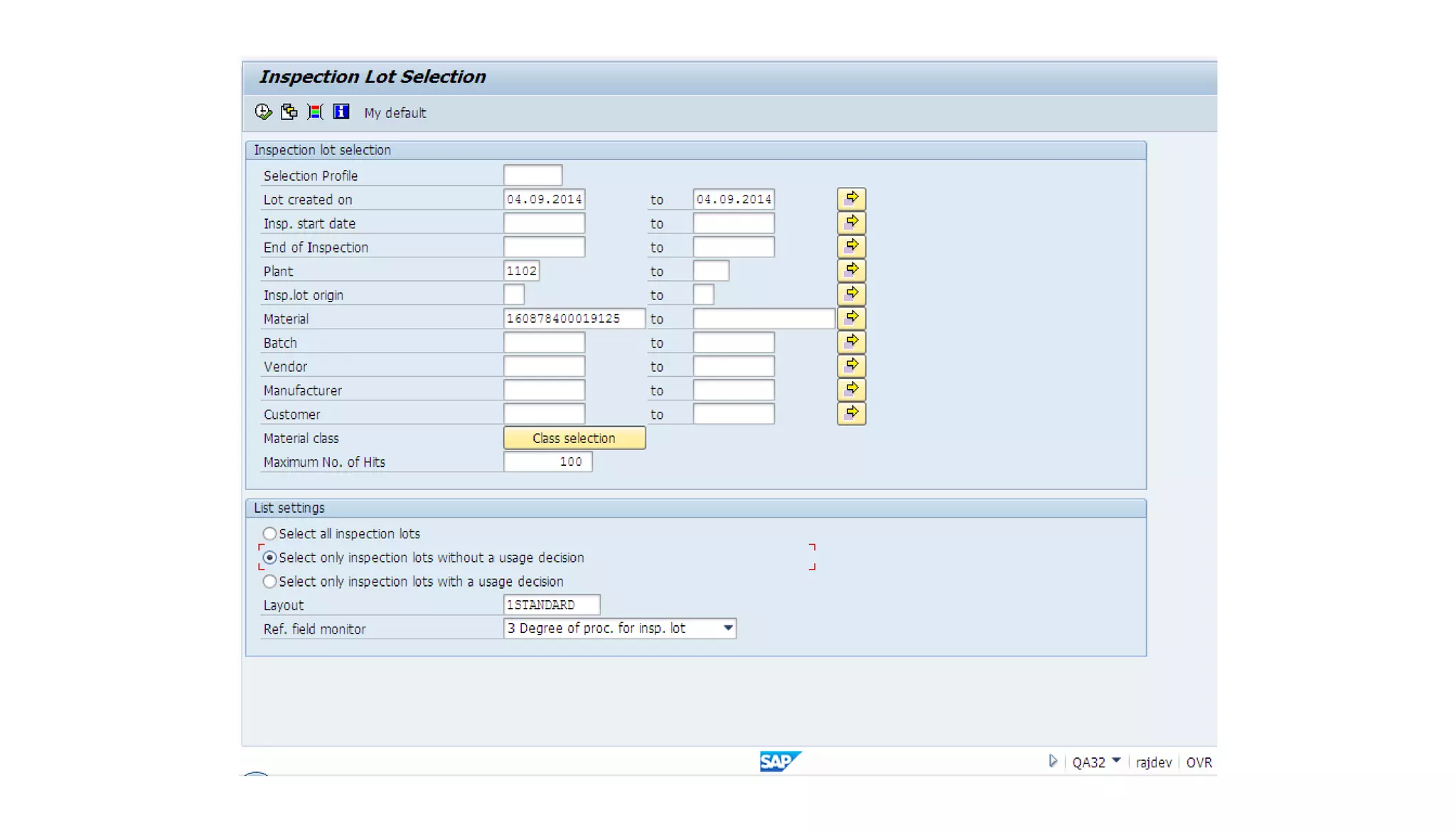Click the Execute clock icon

[x=263, y=112]
